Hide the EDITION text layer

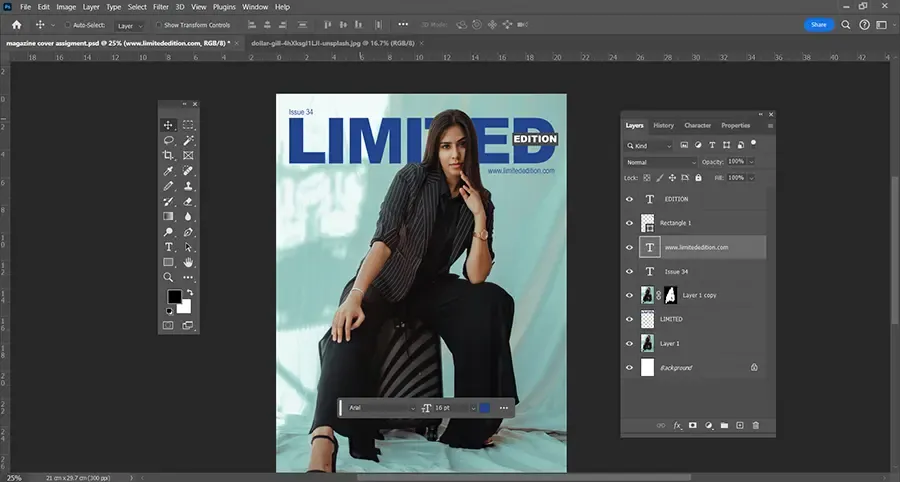[x=630, y=199]
